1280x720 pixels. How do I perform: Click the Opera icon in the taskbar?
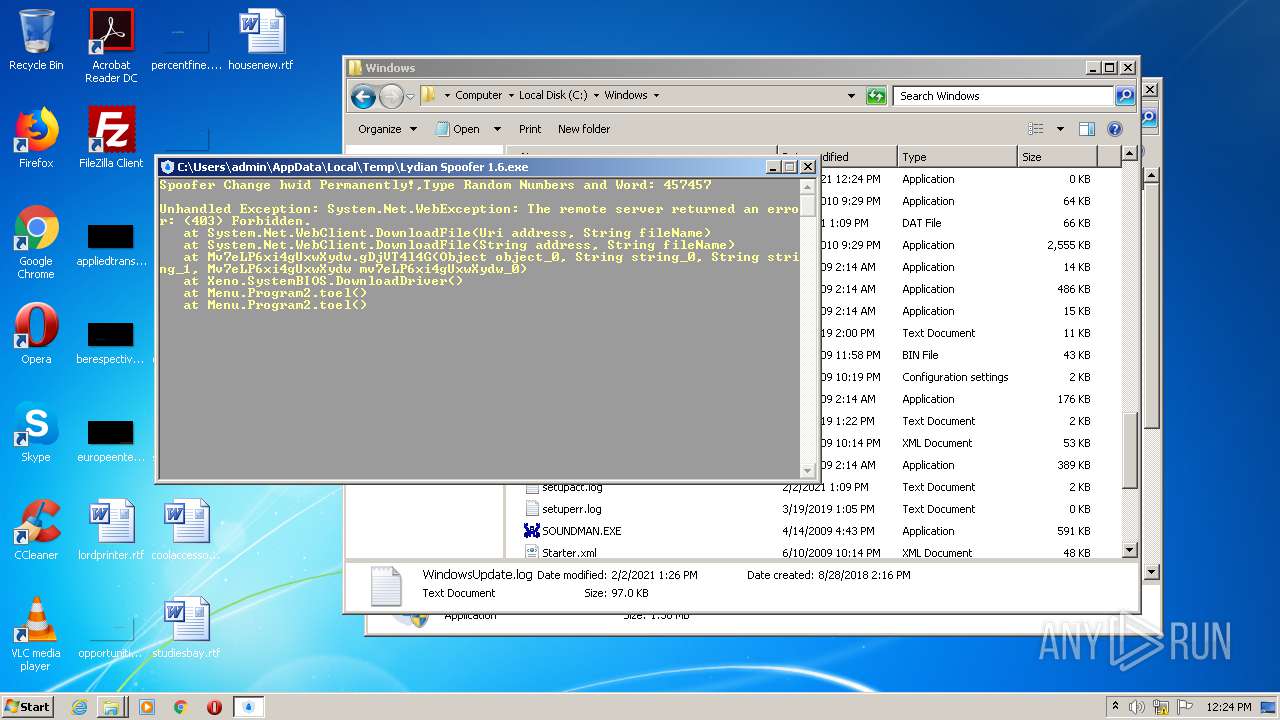(x=214, y=707)
